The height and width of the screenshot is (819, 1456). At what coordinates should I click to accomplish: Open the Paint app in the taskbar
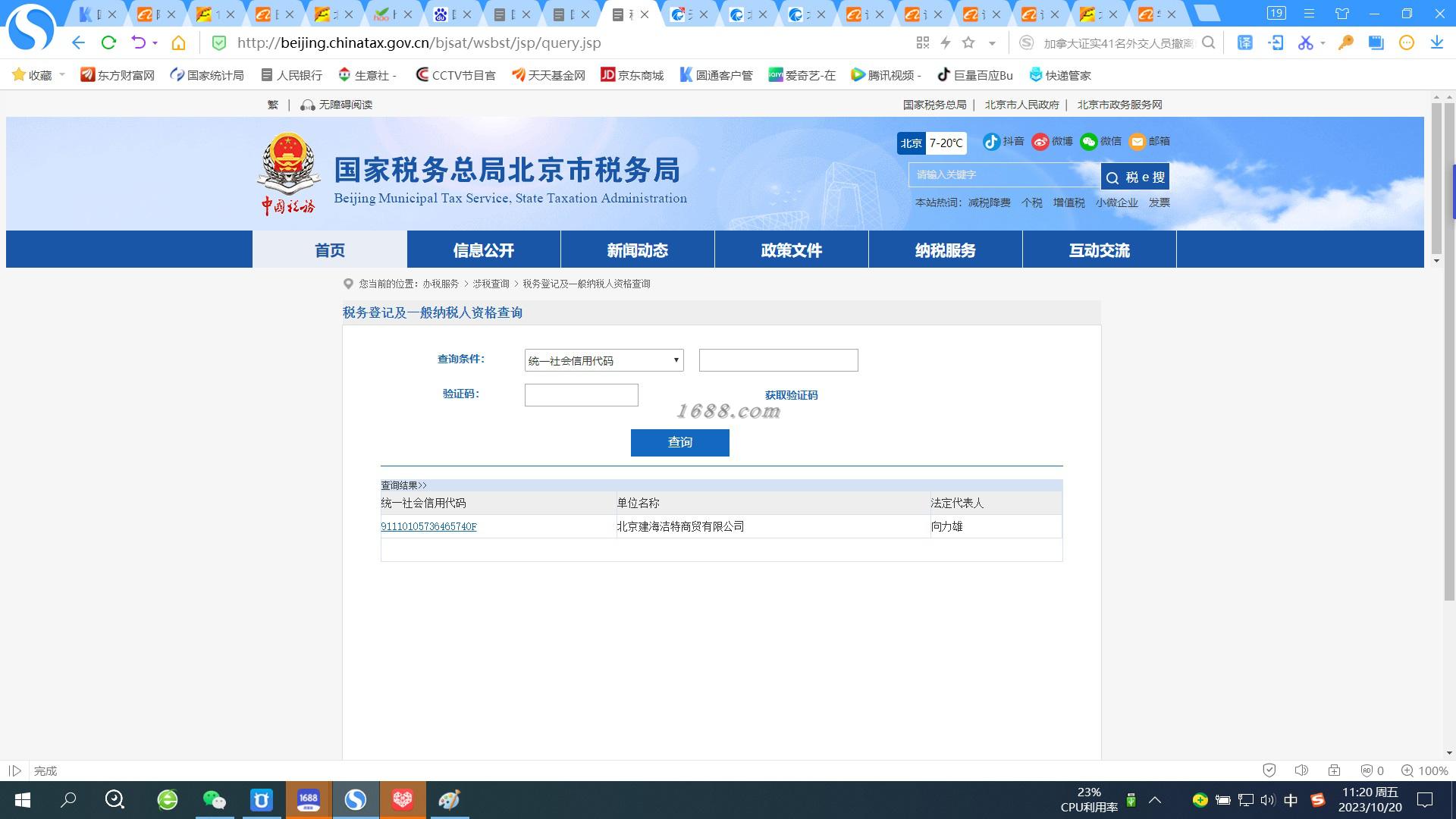click(x=450, y=800)
